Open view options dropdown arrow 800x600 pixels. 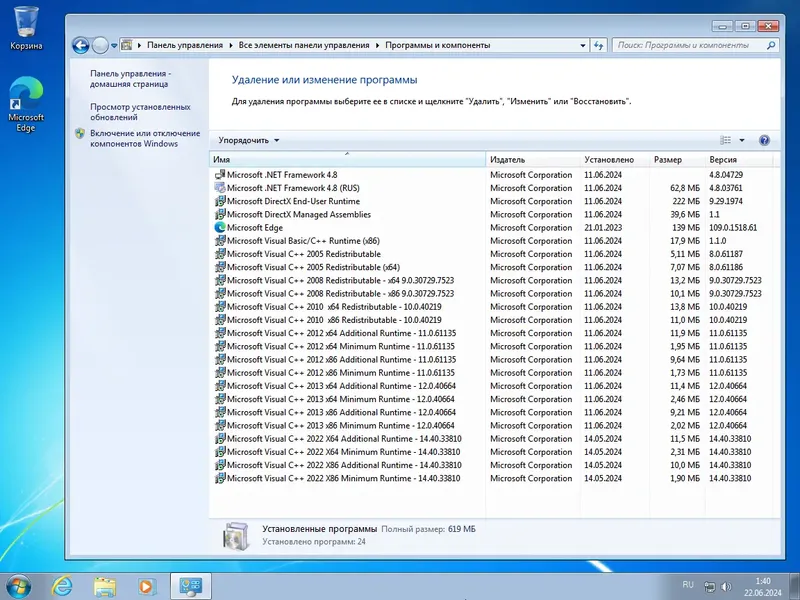[742, 140]
